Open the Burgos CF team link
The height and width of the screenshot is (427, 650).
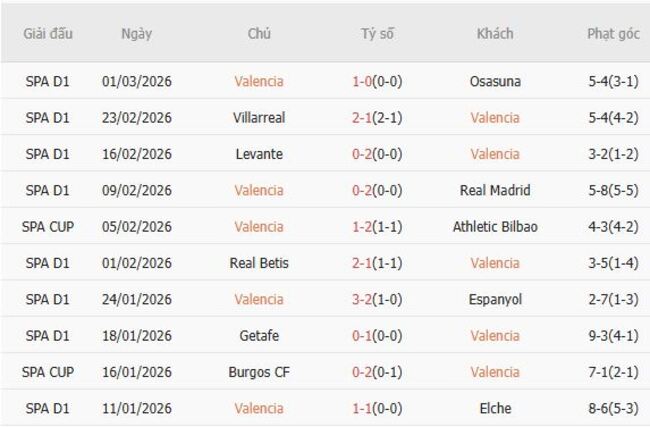(x=259, y=372)
